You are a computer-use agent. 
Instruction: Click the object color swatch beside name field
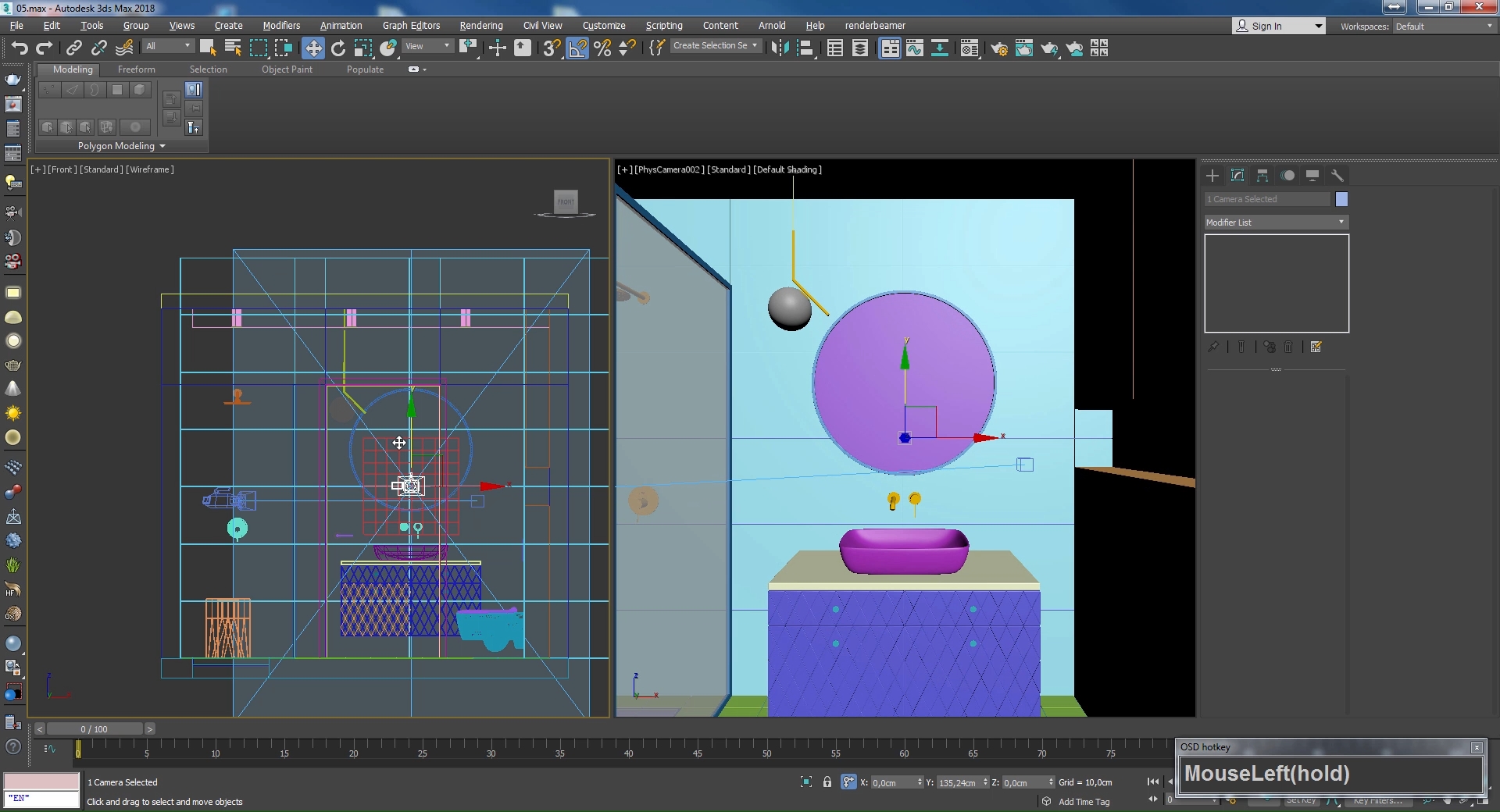pyautogui.click(x=1341, y=199)
